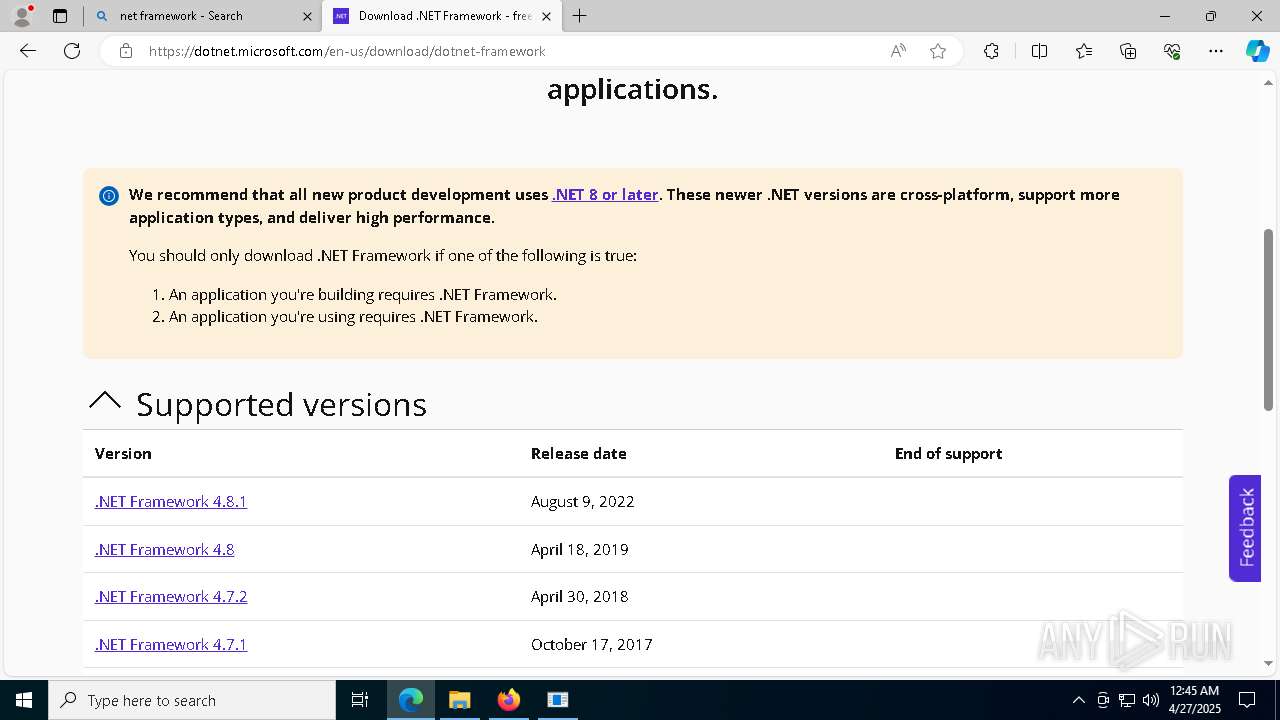
Task: Click the October 17, 2017 release date
Action: [x=592, y=644]
